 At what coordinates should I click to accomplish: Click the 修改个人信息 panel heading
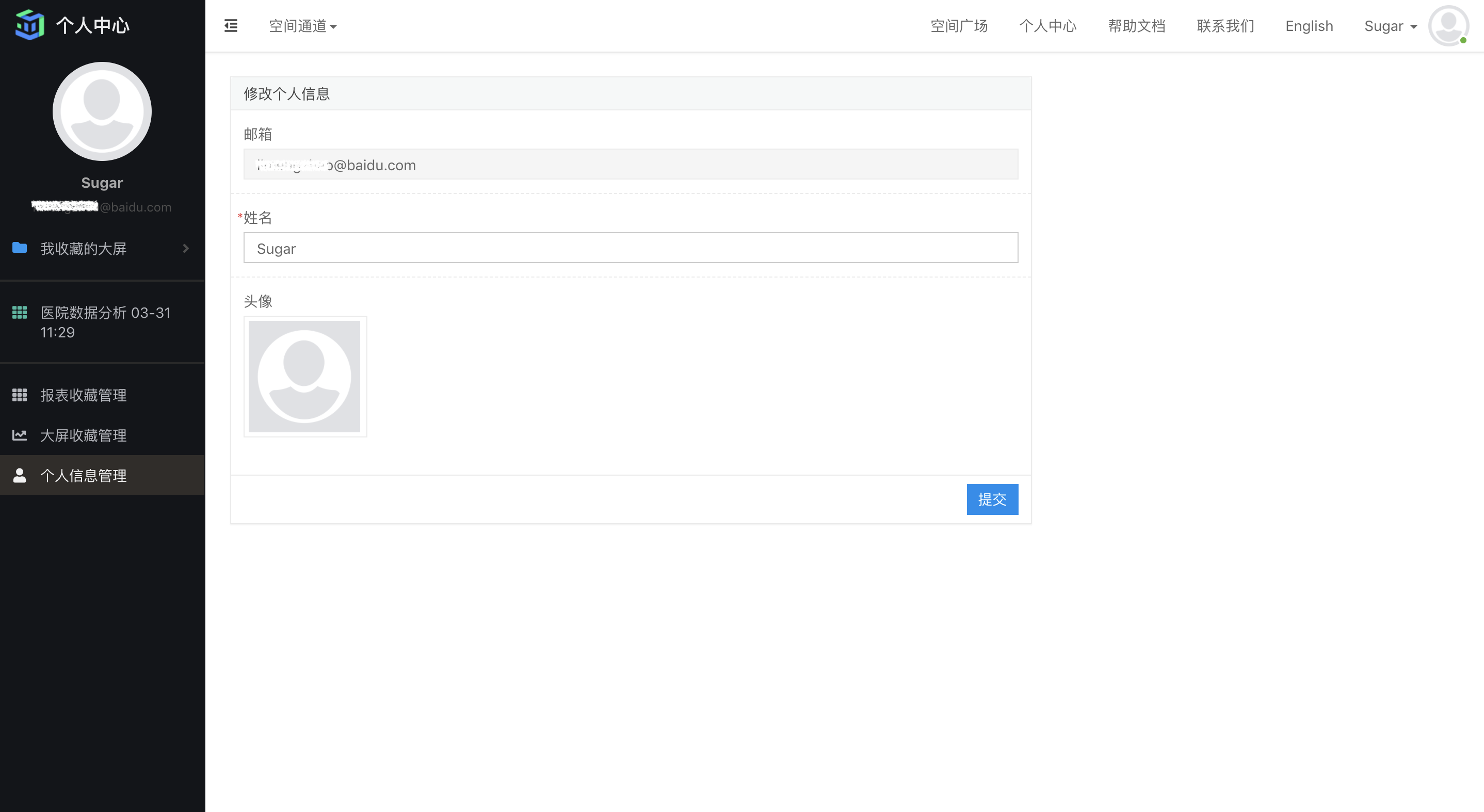(286, 93)
